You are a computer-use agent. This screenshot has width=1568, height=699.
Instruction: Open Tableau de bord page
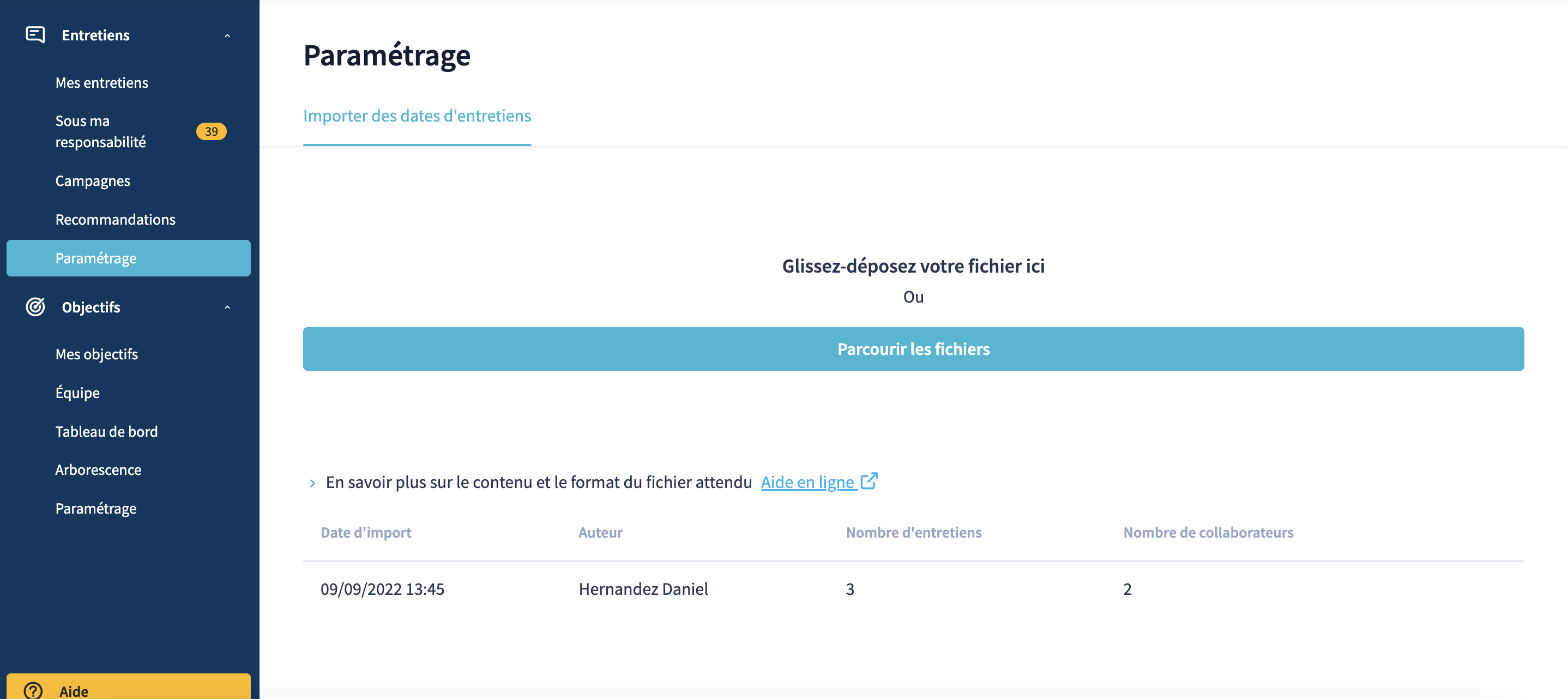coord(106,432)
